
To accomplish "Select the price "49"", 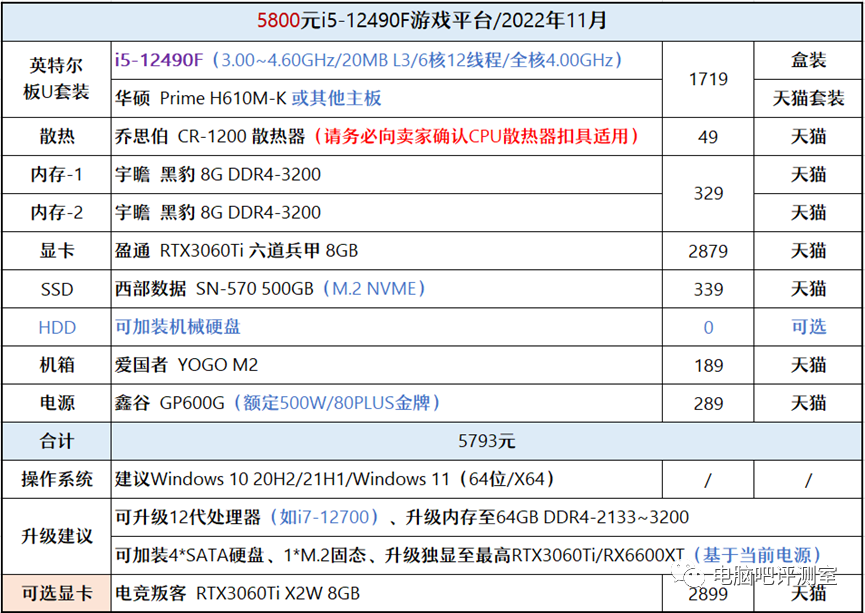I will [x=708, y=136].
